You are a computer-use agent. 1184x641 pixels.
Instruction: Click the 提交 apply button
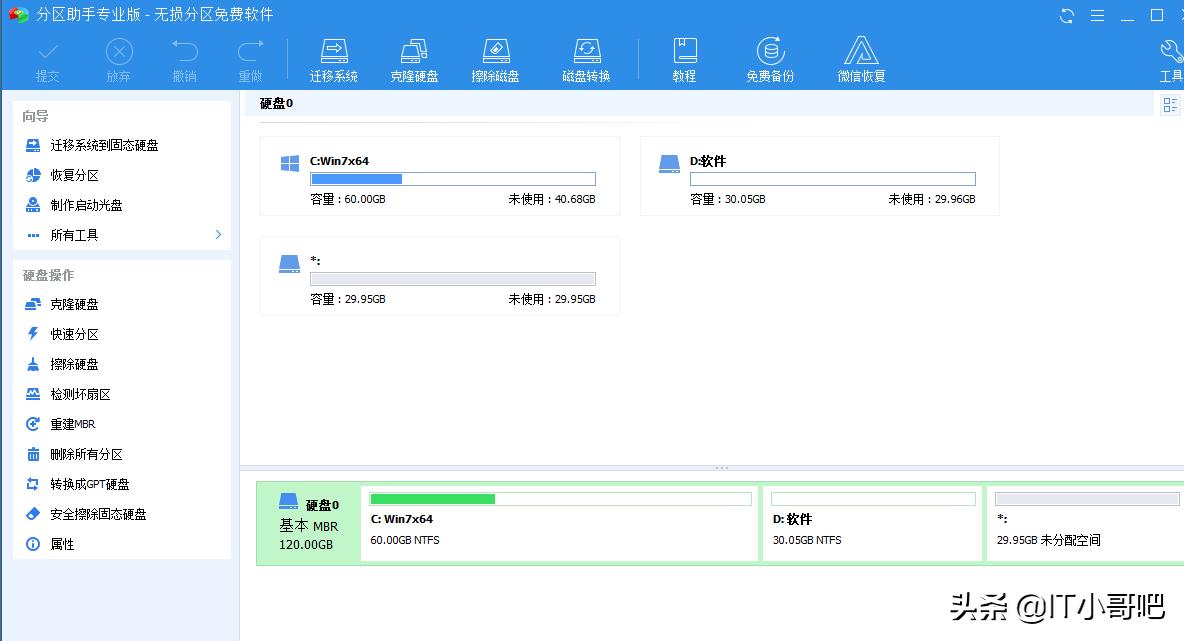[47, 57]
